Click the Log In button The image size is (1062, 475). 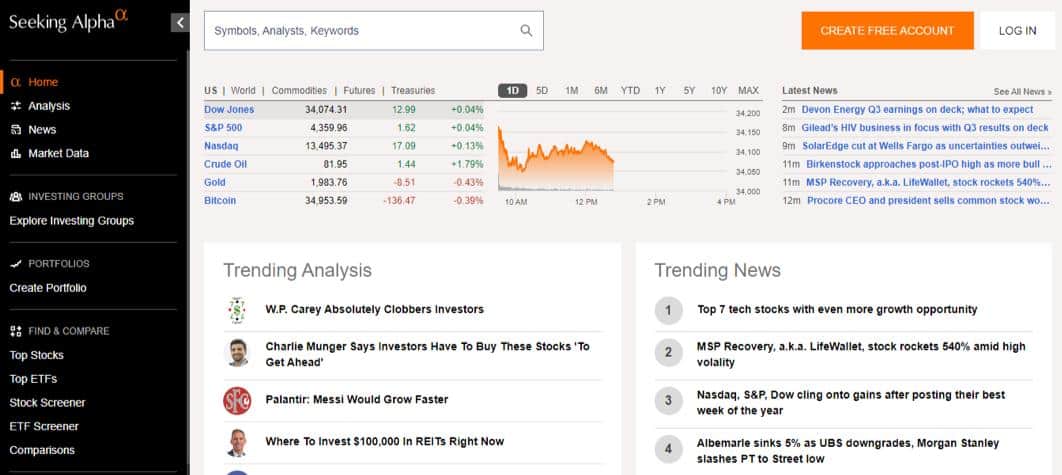(1017, 30)
